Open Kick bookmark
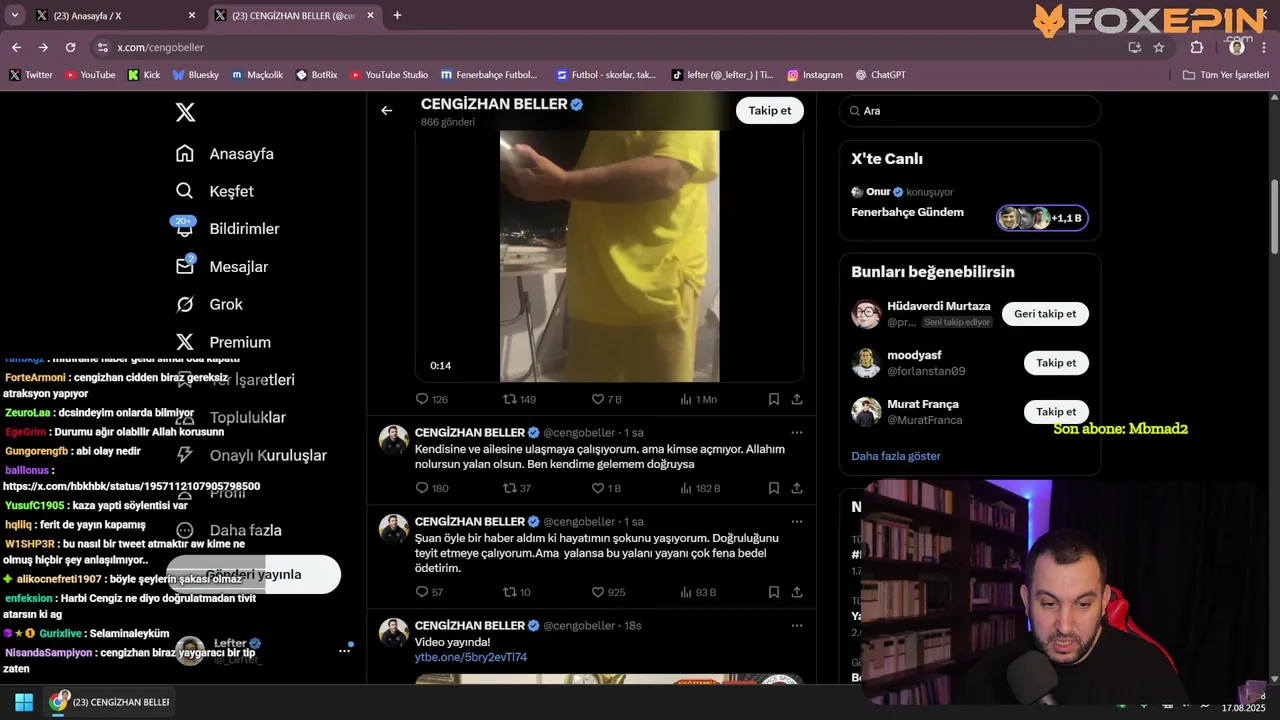This screenshot has height=720, width=1280. 144,75
